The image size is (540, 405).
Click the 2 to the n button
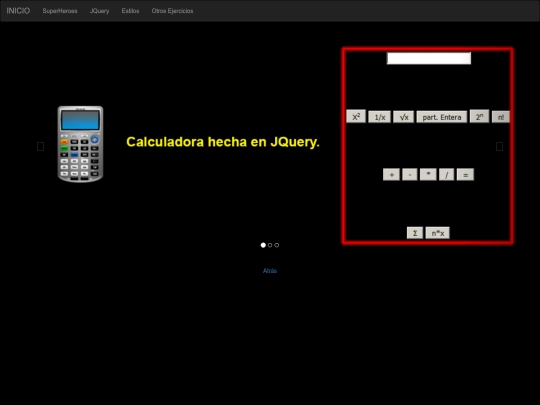(479, 117)
